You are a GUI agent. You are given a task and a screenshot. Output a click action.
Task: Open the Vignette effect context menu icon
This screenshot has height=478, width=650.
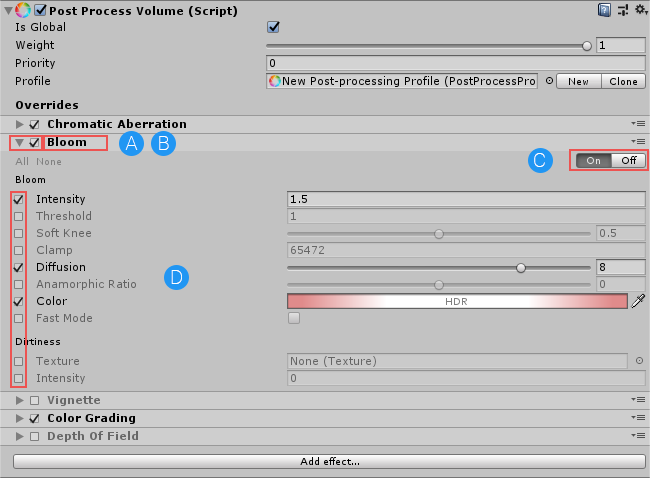pyautogui.click(x=637, y=400)
